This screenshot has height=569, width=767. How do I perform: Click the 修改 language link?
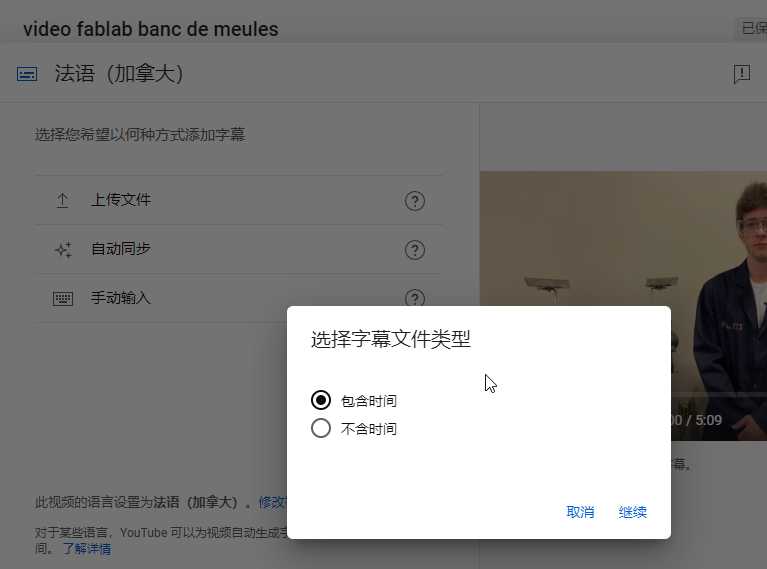273,502
